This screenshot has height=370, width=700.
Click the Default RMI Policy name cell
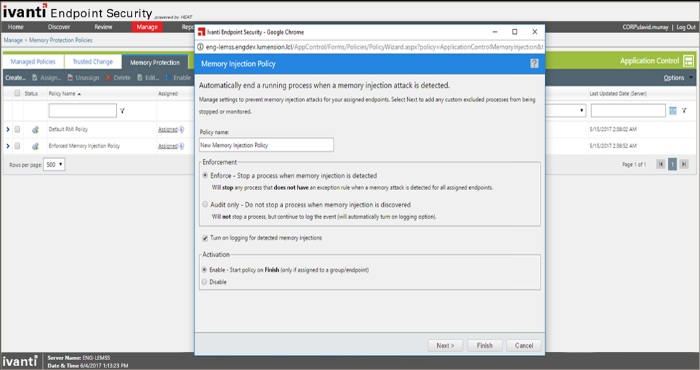pyautogui.click(x=68, y=129)
